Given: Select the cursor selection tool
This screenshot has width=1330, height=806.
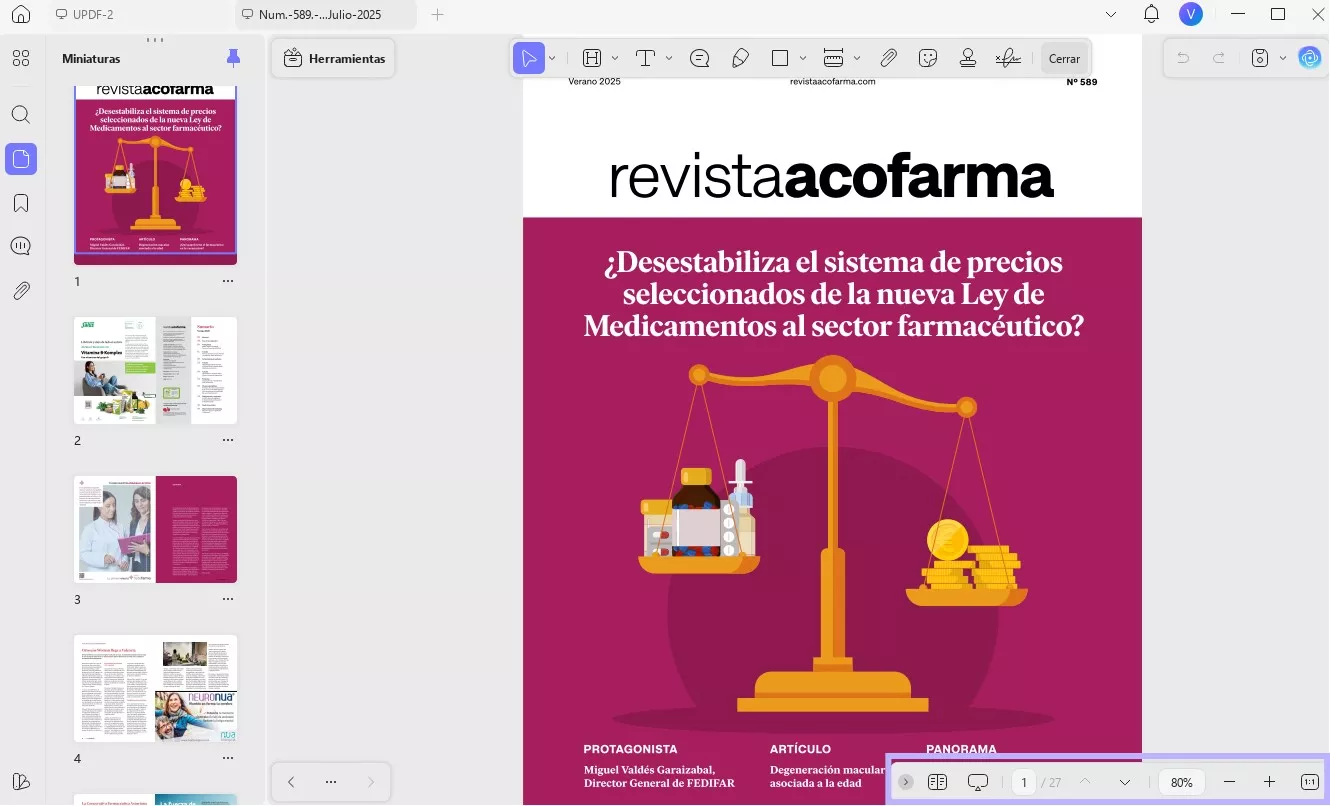Looking at the screenshot, I should pos(529,58).
